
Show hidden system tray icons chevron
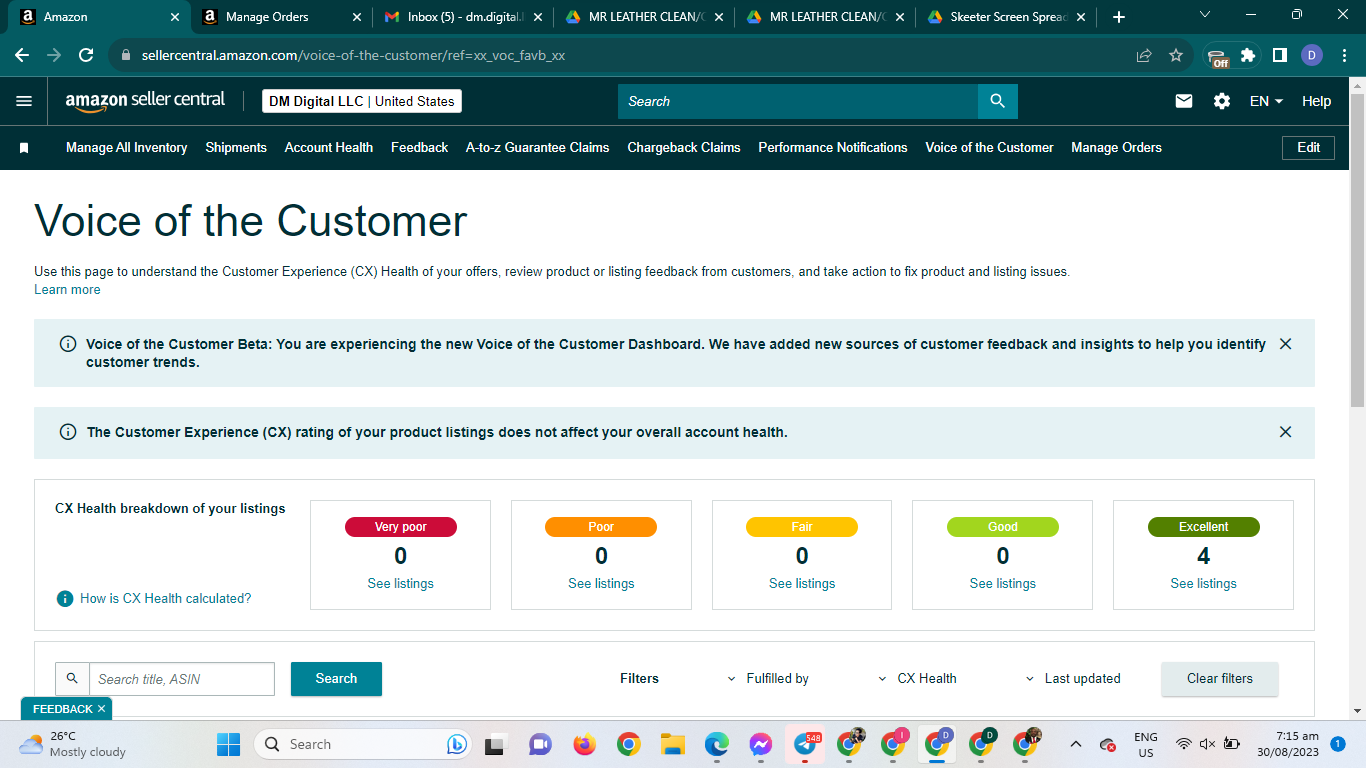point(1076,744)
